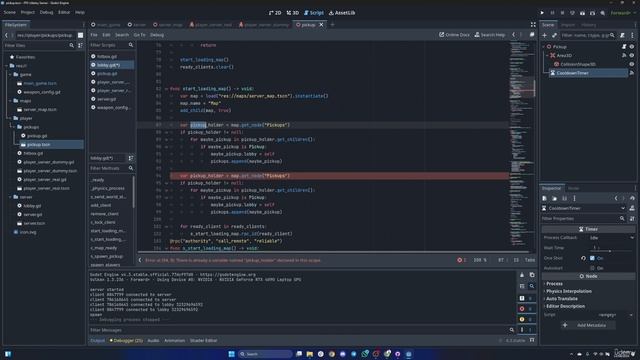
Task: Toggle One Shot checkbox
Action: point(592,258)
